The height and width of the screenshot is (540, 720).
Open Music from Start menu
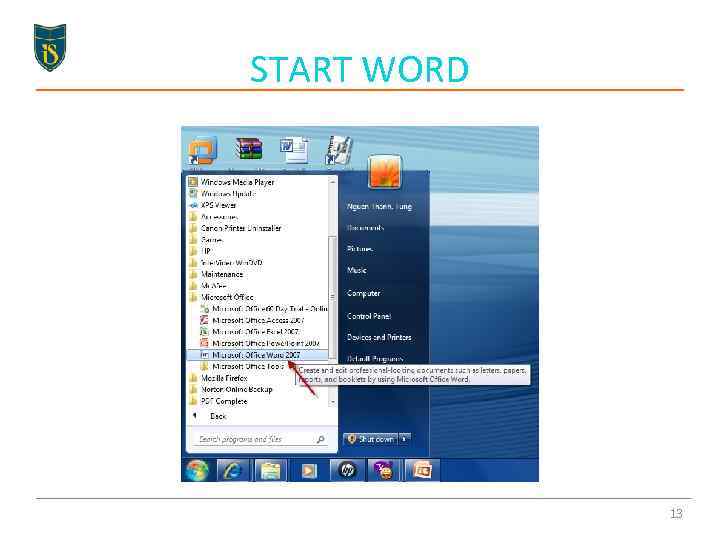[x=357, y=270]
